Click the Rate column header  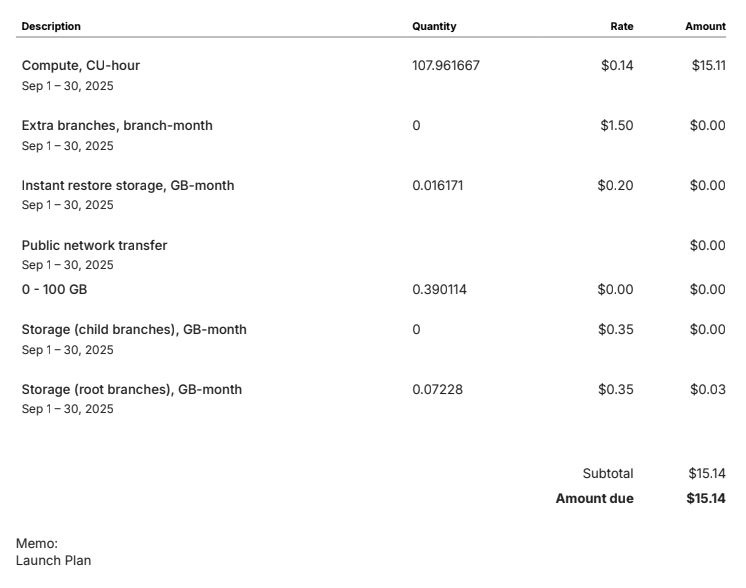pyautogui.click(x=621, y=26)
